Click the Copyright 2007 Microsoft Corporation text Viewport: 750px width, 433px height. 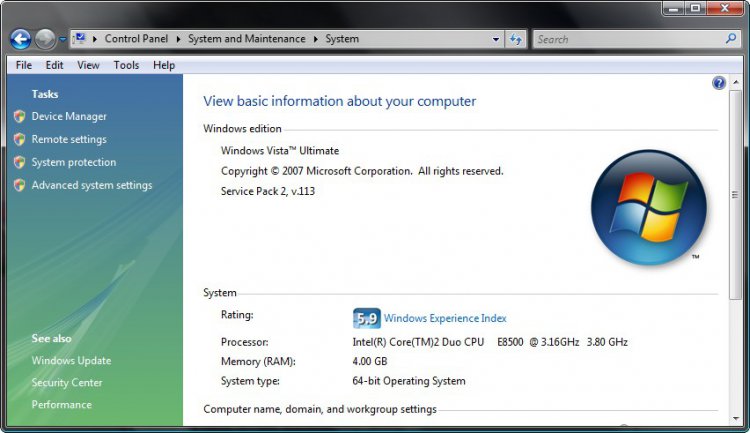click(362, 171)
